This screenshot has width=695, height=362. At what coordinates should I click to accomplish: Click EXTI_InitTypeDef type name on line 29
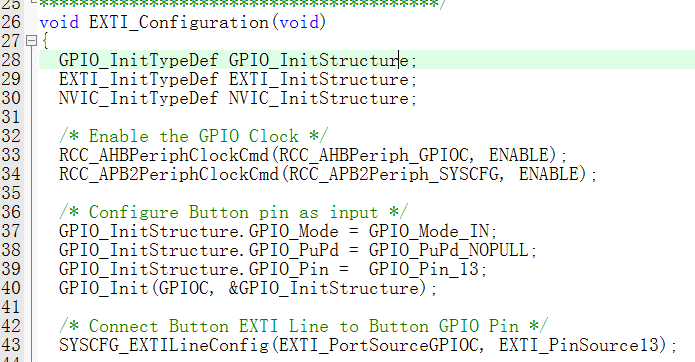point(139,79)
